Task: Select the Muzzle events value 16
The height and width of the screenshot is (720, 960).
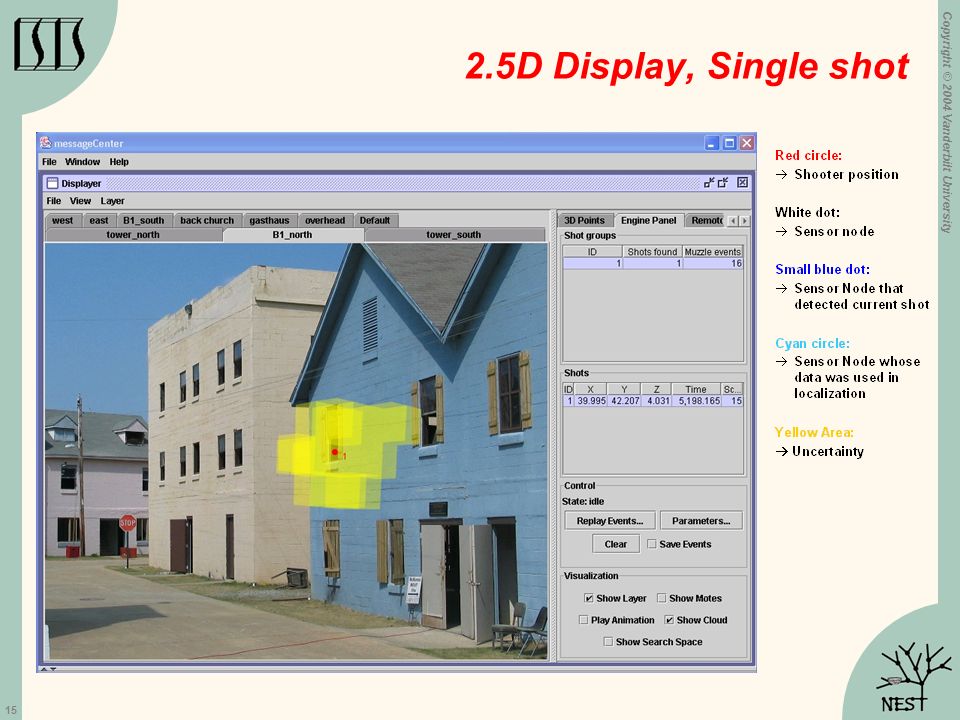Action: (x=713, y=263)
